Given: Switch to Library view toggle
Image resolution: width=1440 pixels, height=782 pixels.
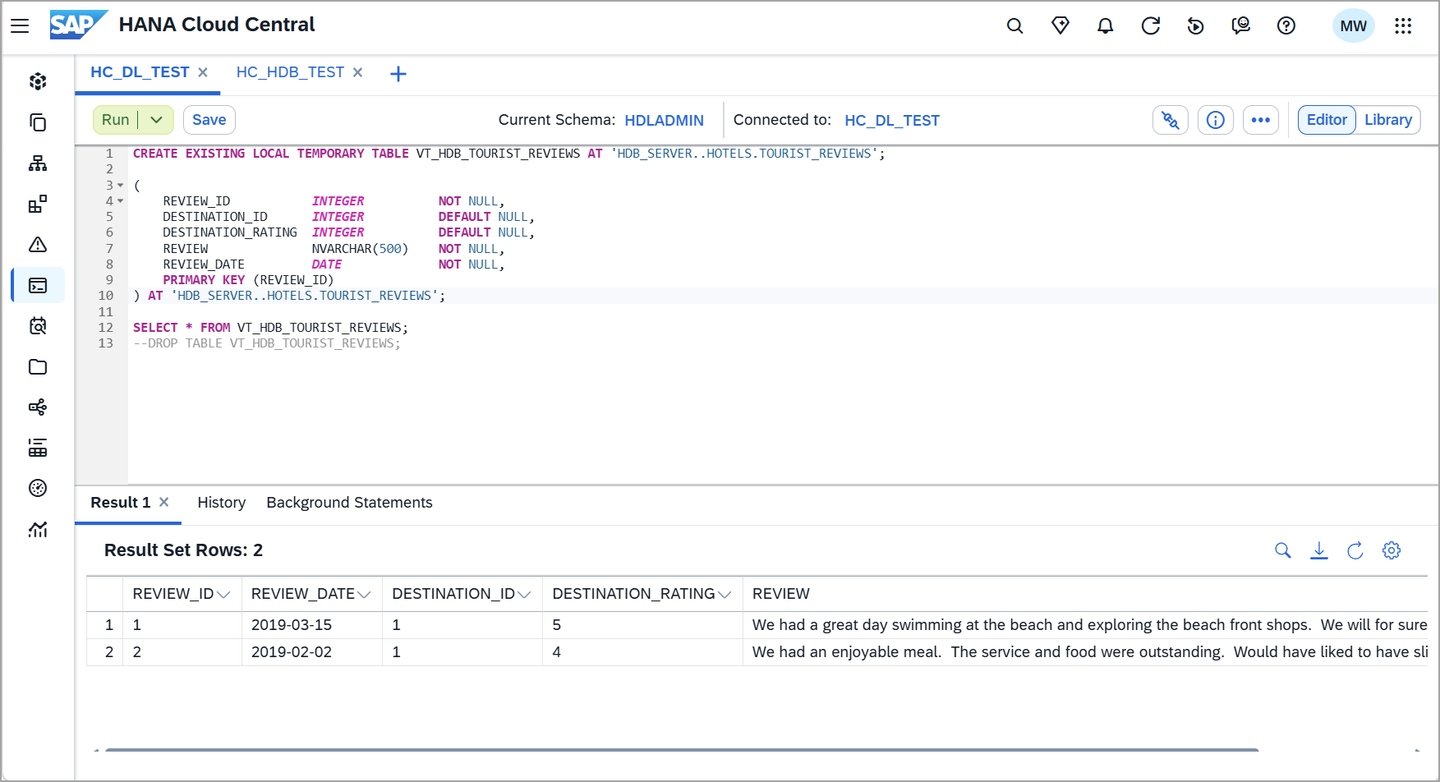Looking at the screenshot, I should pos(1388,120).
